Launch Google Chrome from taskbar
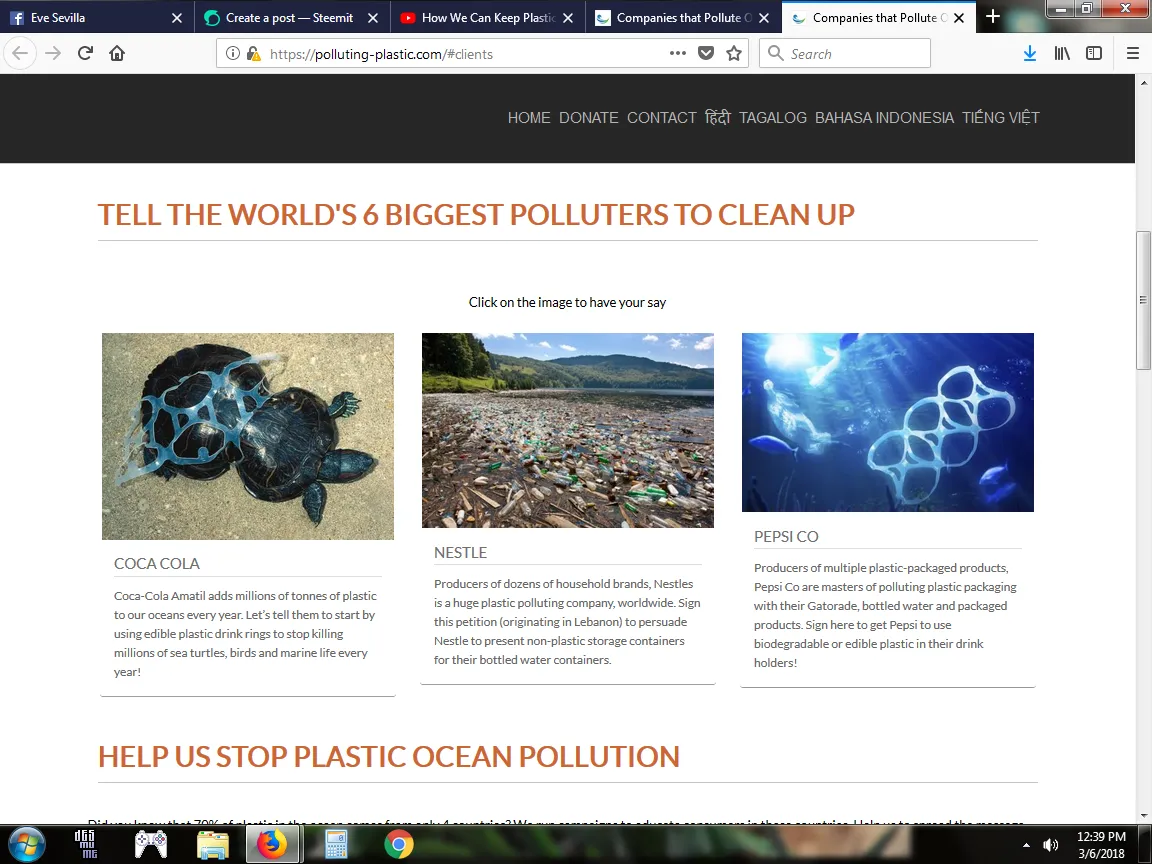Viewport: 1152px width, 864px height. coord(399,844)
